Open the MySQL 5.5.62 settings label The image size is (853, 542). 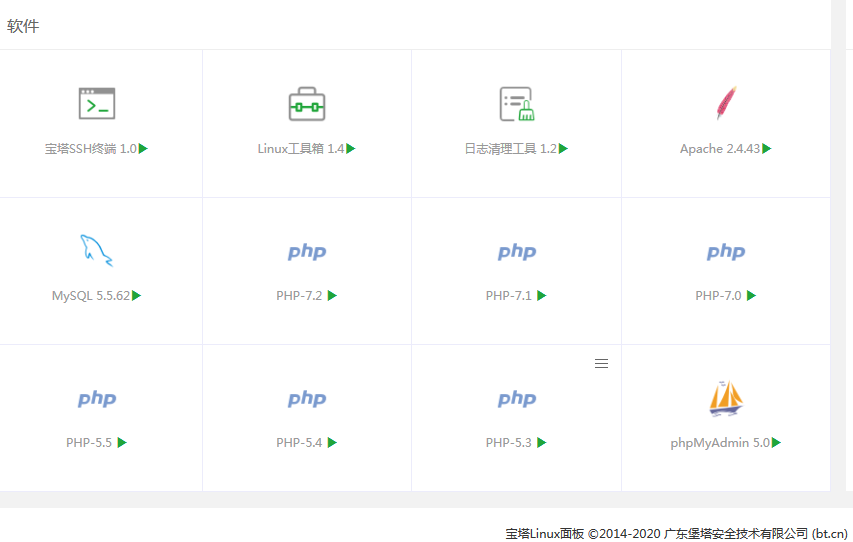click(x=91, y=295)
